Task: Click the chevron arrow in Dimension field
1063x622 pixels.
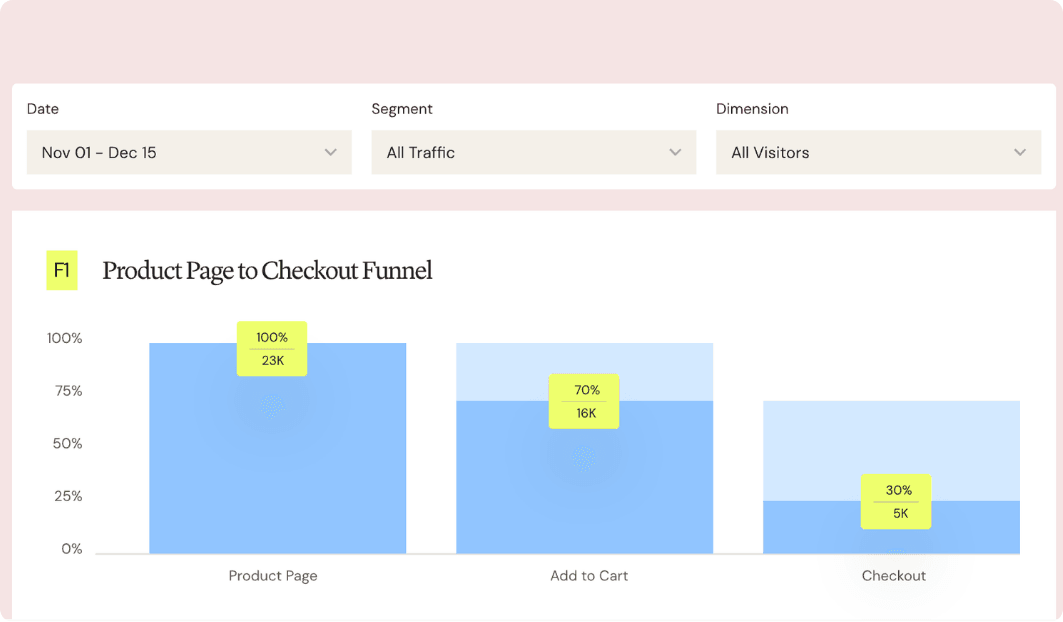Action: [x=1020, y=153]
